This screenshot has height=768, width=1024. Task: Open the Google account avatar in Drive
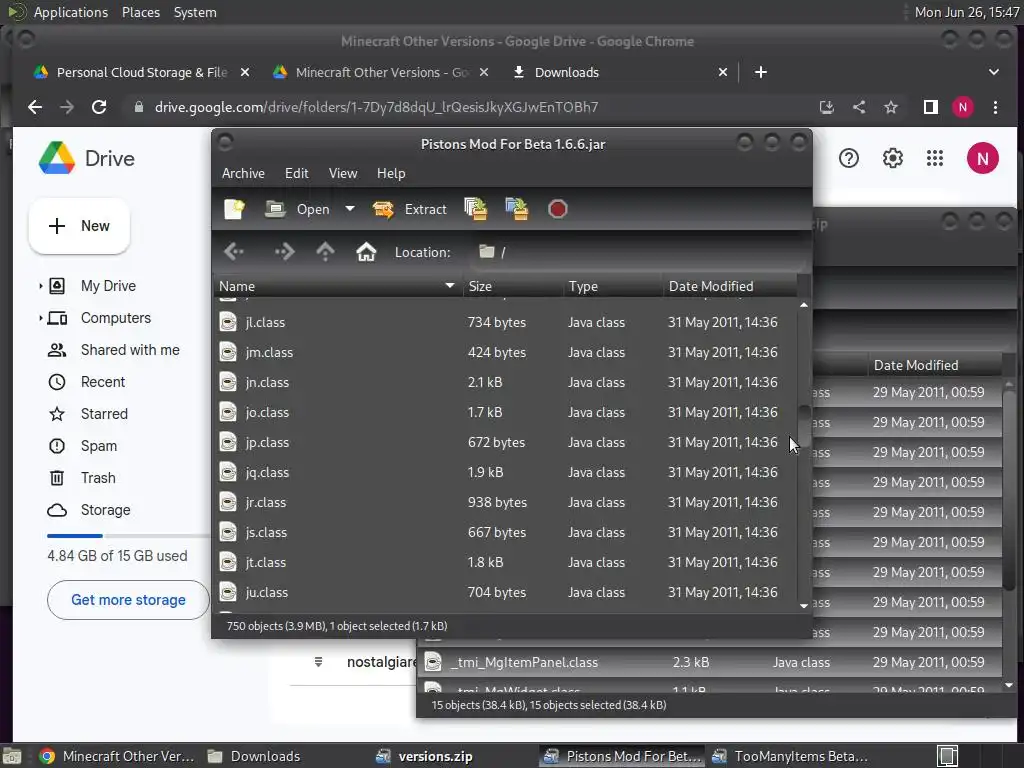click(983, 158)
